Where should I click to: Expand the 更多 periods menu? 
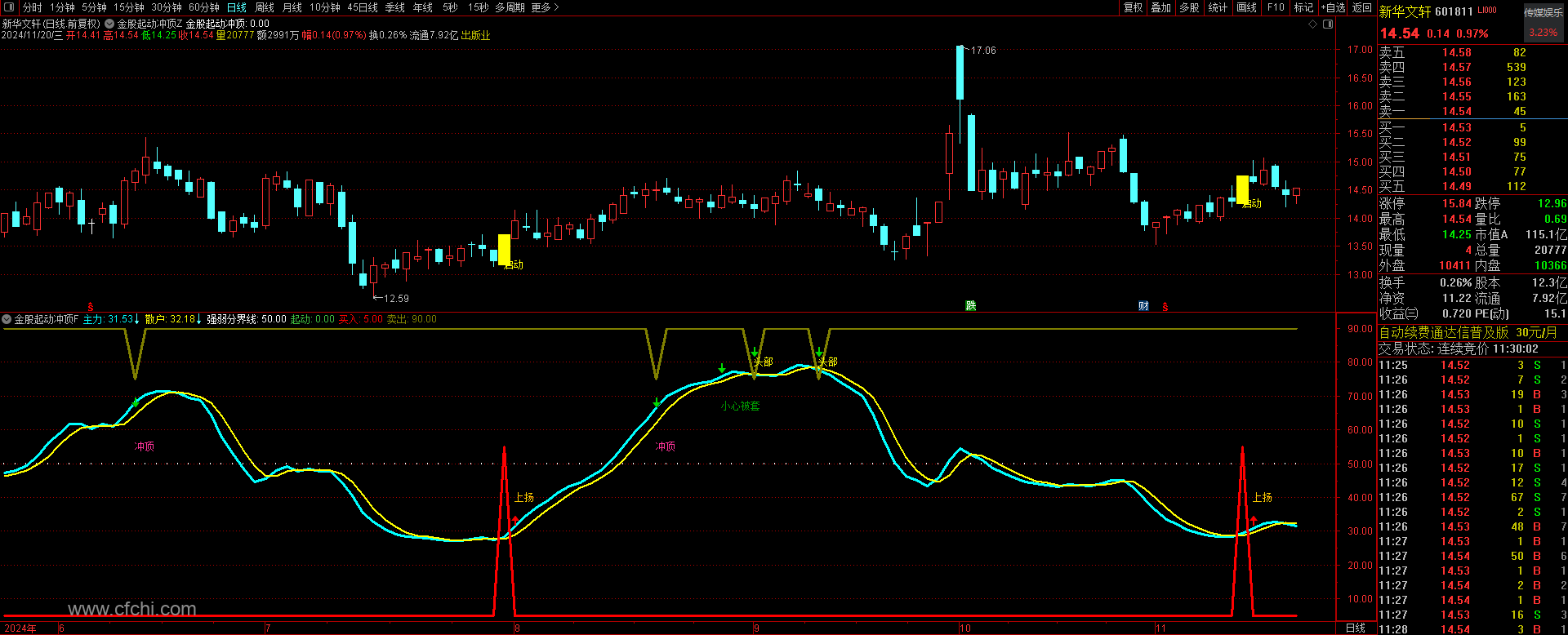tap(545, 7)
